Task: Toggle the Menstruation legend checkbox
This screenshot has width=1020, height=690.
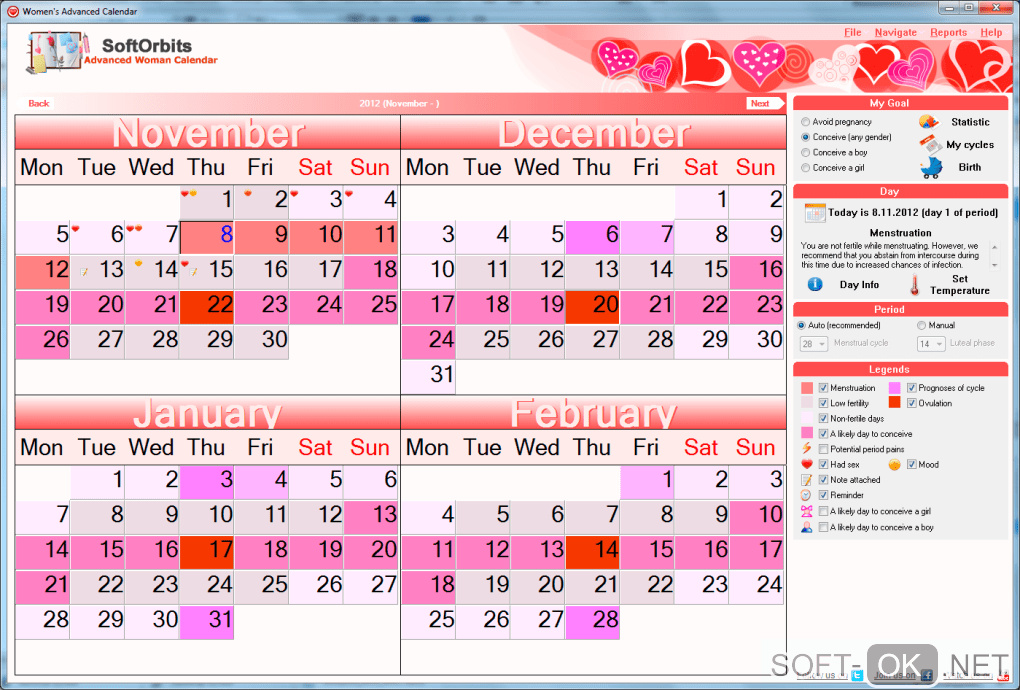Action: (823, 388)
